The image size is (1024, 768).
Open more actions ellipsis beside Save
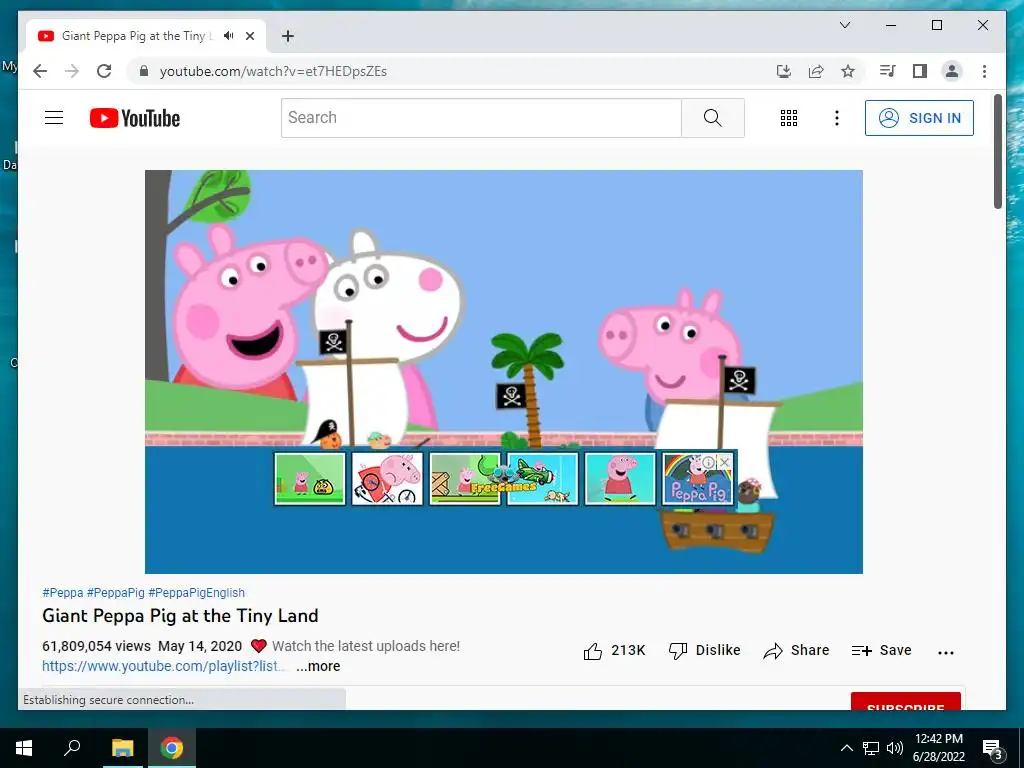pyautogui.click(x=946, y=652)
